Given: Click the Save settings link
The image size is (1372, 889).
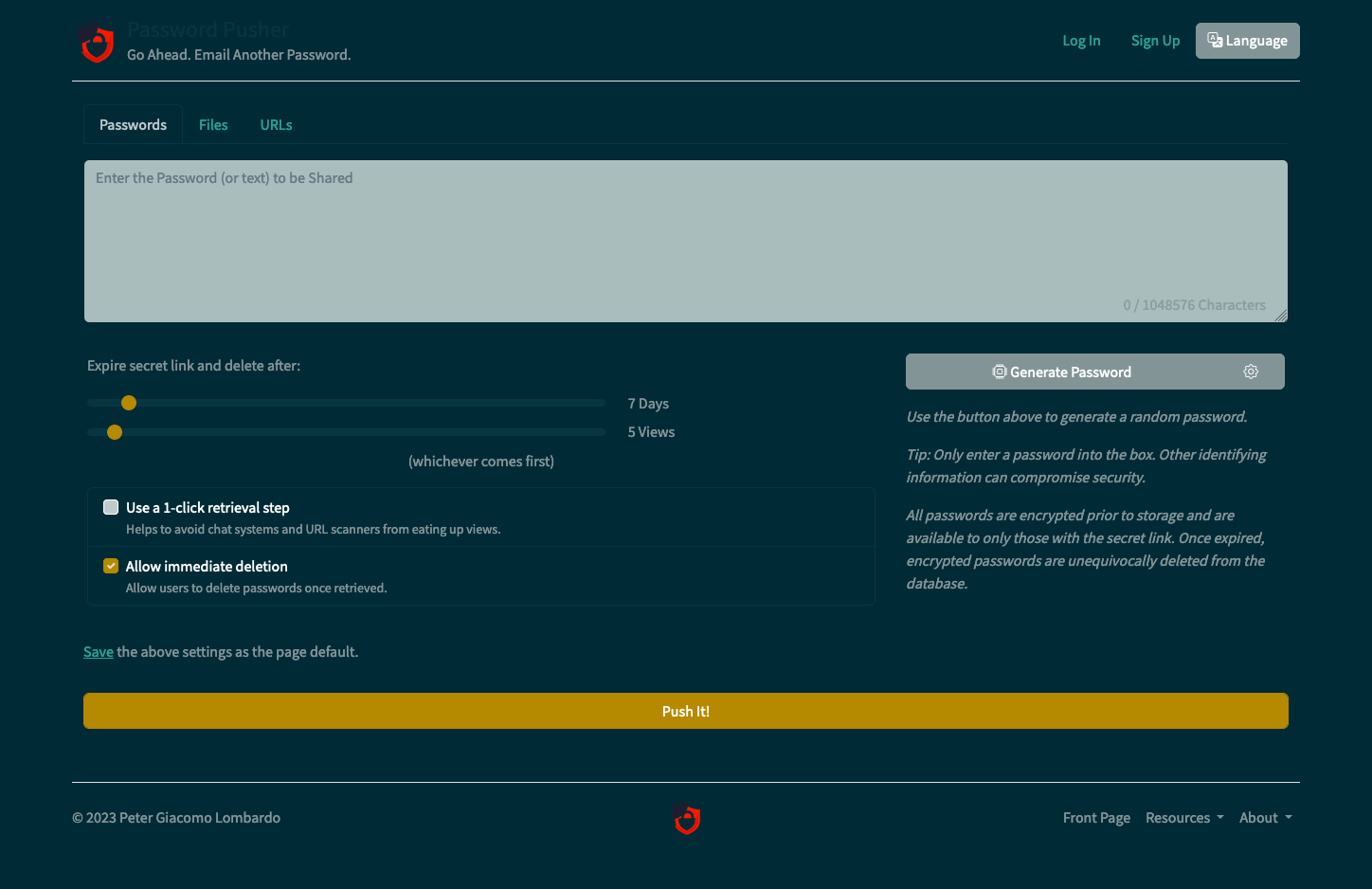Looking at the screenshot, I should point(98,651).
